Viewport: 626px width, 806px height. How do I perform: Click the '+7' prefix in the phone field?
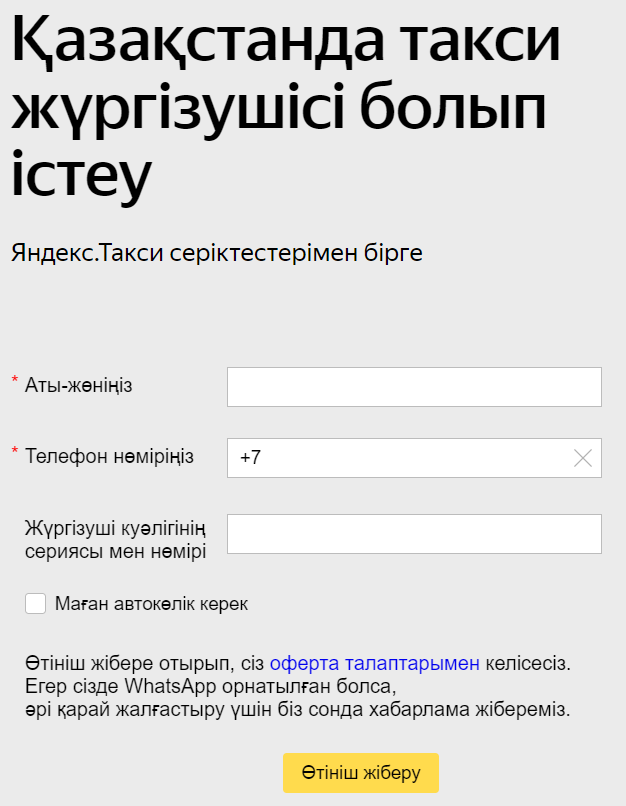[250, 457]
